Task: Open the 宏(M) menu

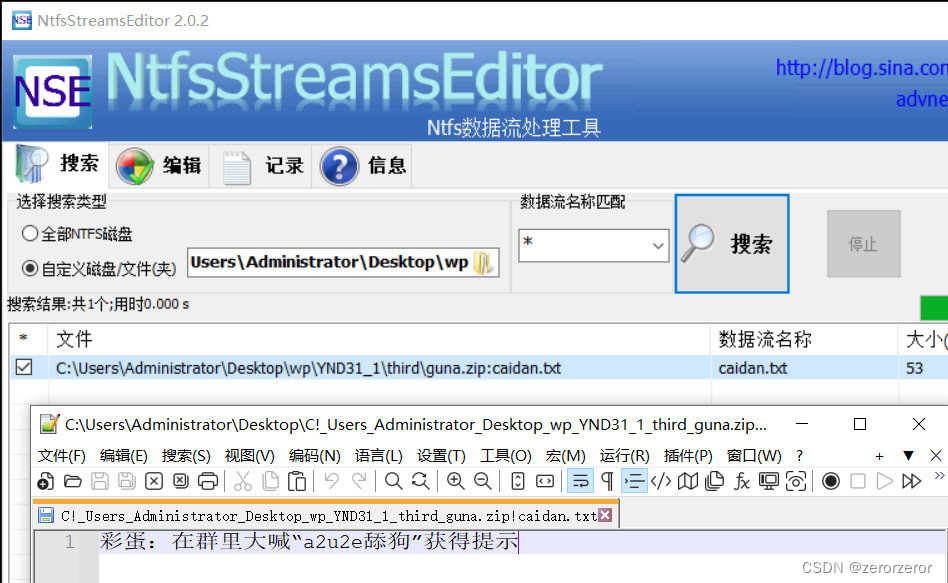Action: 565,456
